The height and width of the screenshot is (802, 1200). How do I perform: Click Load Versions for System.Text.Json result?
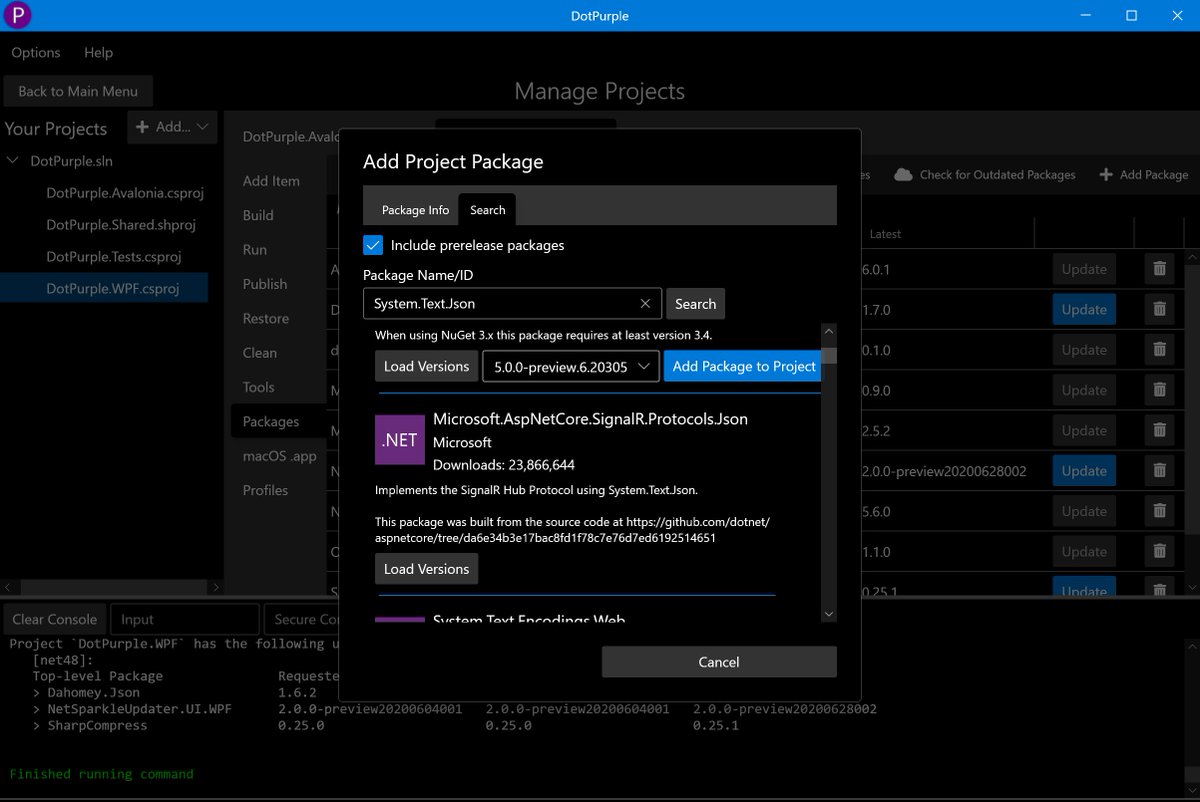coord(426,367)
